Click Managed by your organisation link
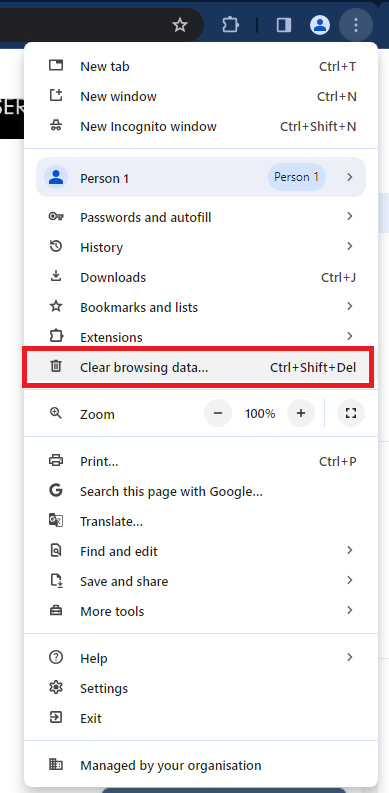The image size is (389, 793). (x=201, y=765)
